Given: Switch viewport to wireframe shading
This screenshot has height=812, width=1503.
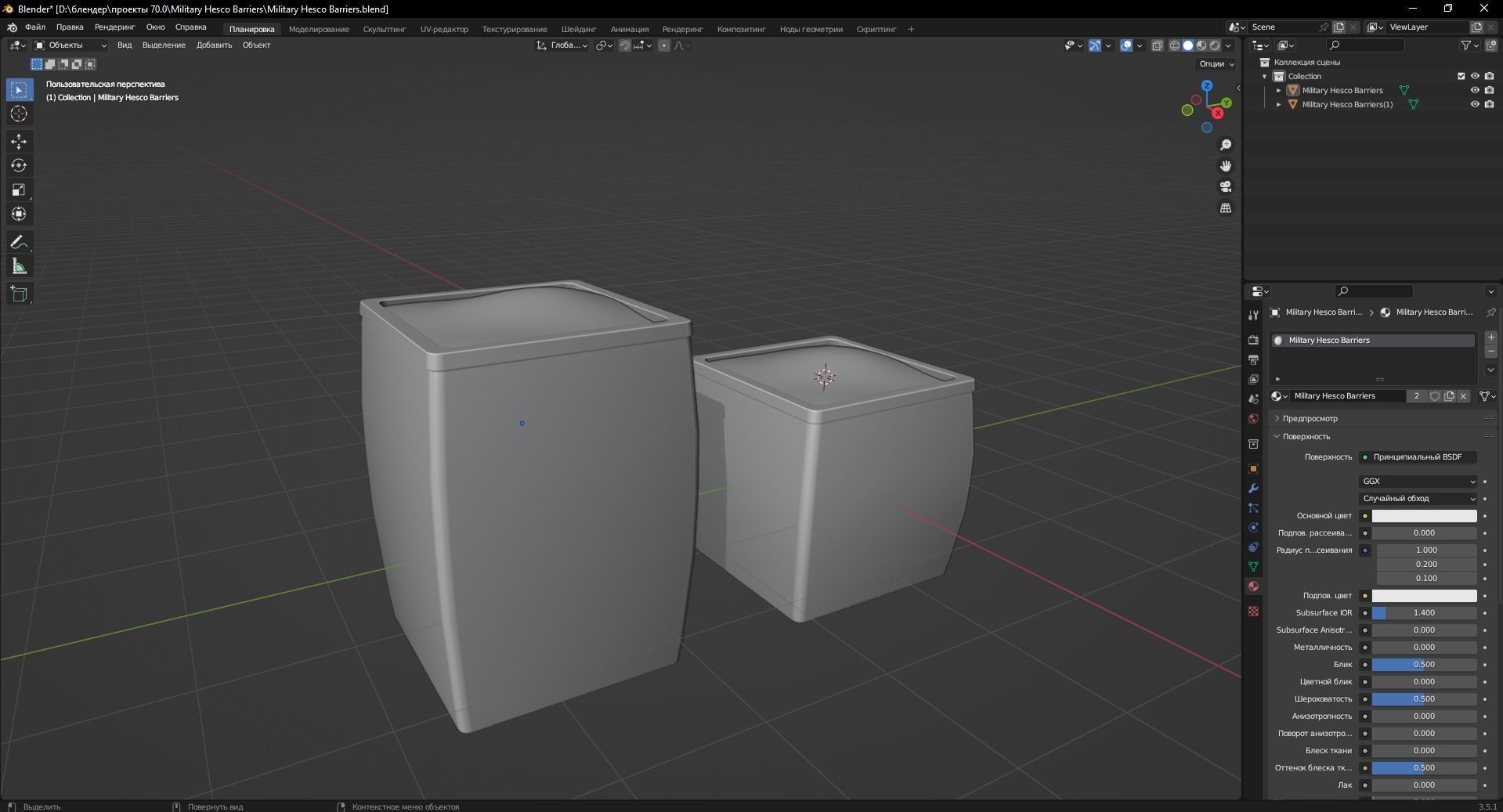Looking at the screenshot, I should [x=1175, y=45].
